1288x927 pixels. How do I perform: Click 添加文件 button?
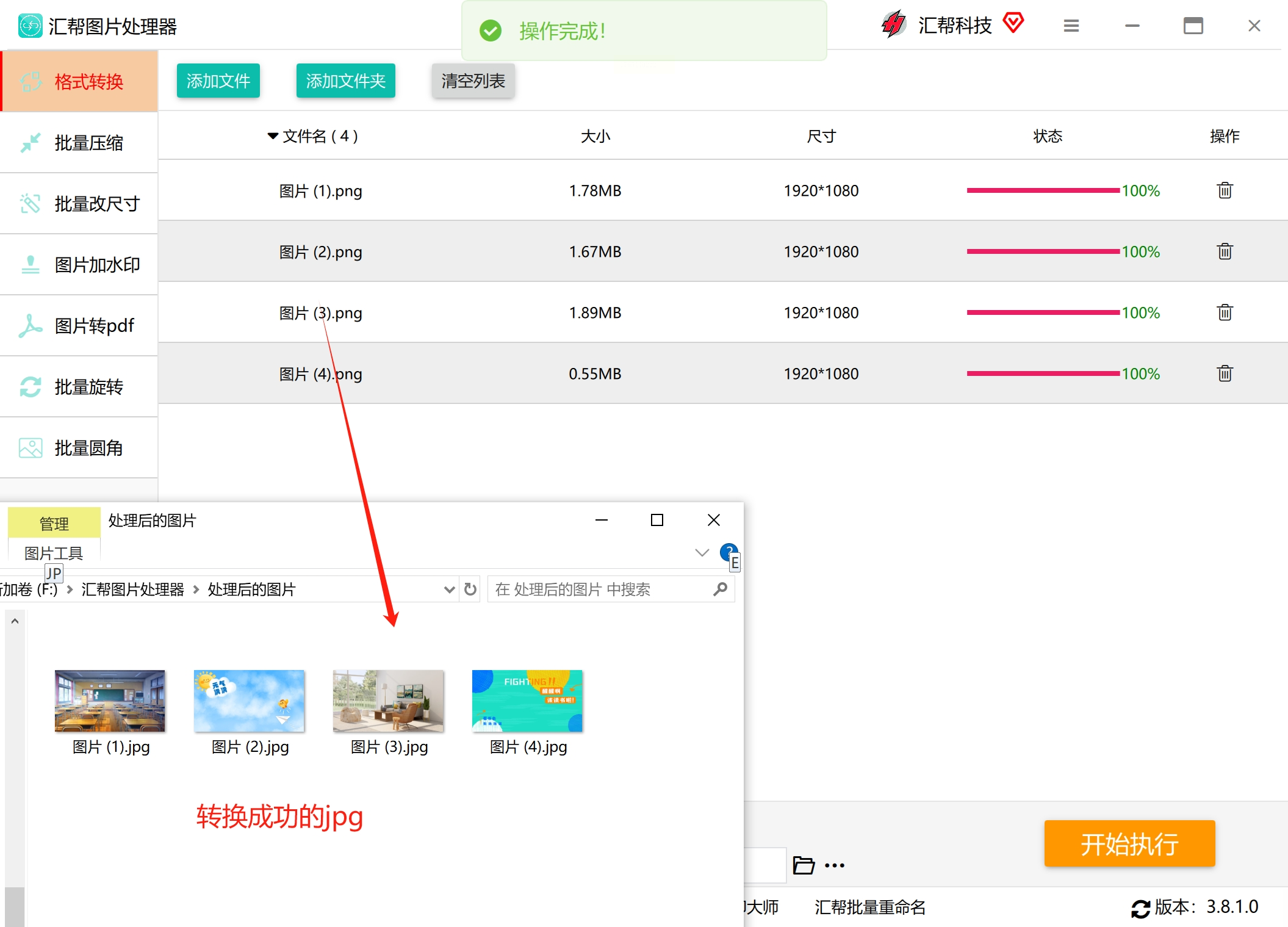click(218, 81)
